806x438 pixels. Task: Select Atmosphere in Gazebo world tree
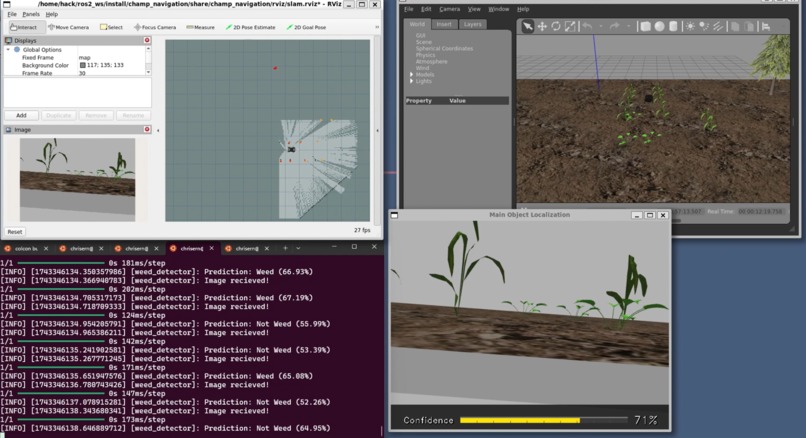tap(431, 62)
